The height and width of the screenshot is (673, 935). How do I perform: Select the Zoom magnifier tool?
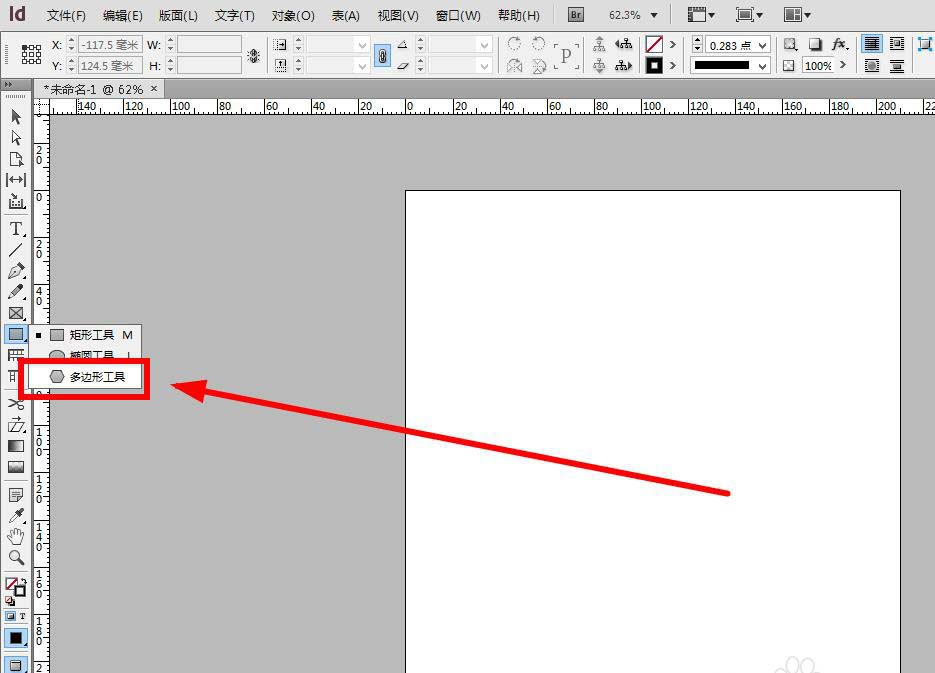16,558
